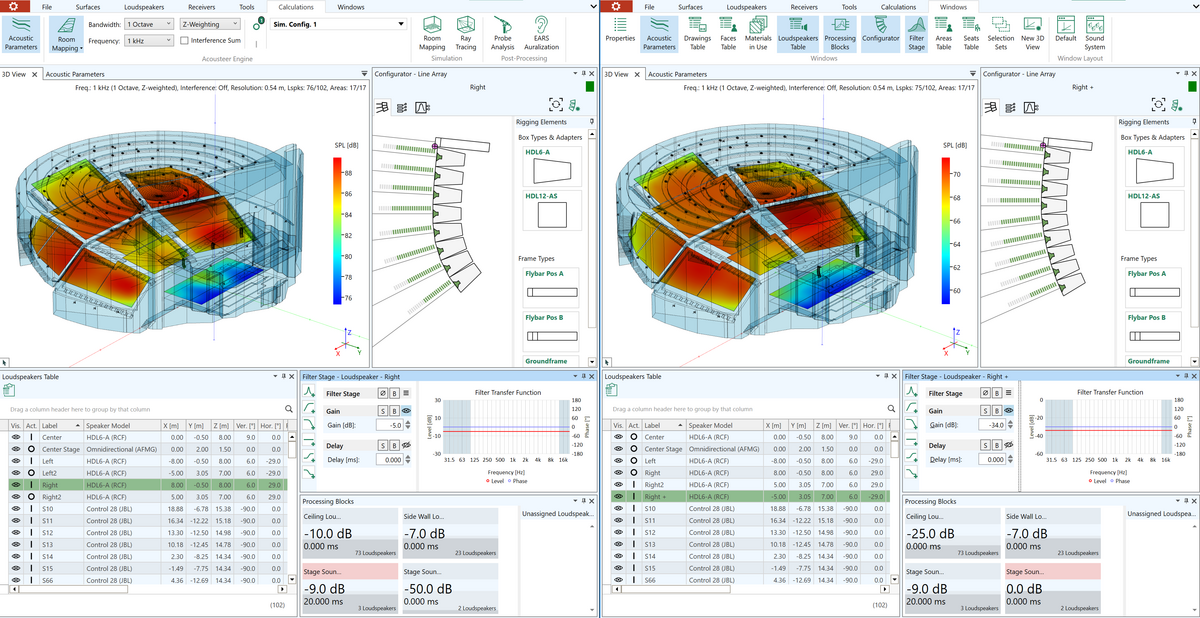Toggle active state of Right2, left table
This screenshot has width=1200, height=618.
click(31, 496)
